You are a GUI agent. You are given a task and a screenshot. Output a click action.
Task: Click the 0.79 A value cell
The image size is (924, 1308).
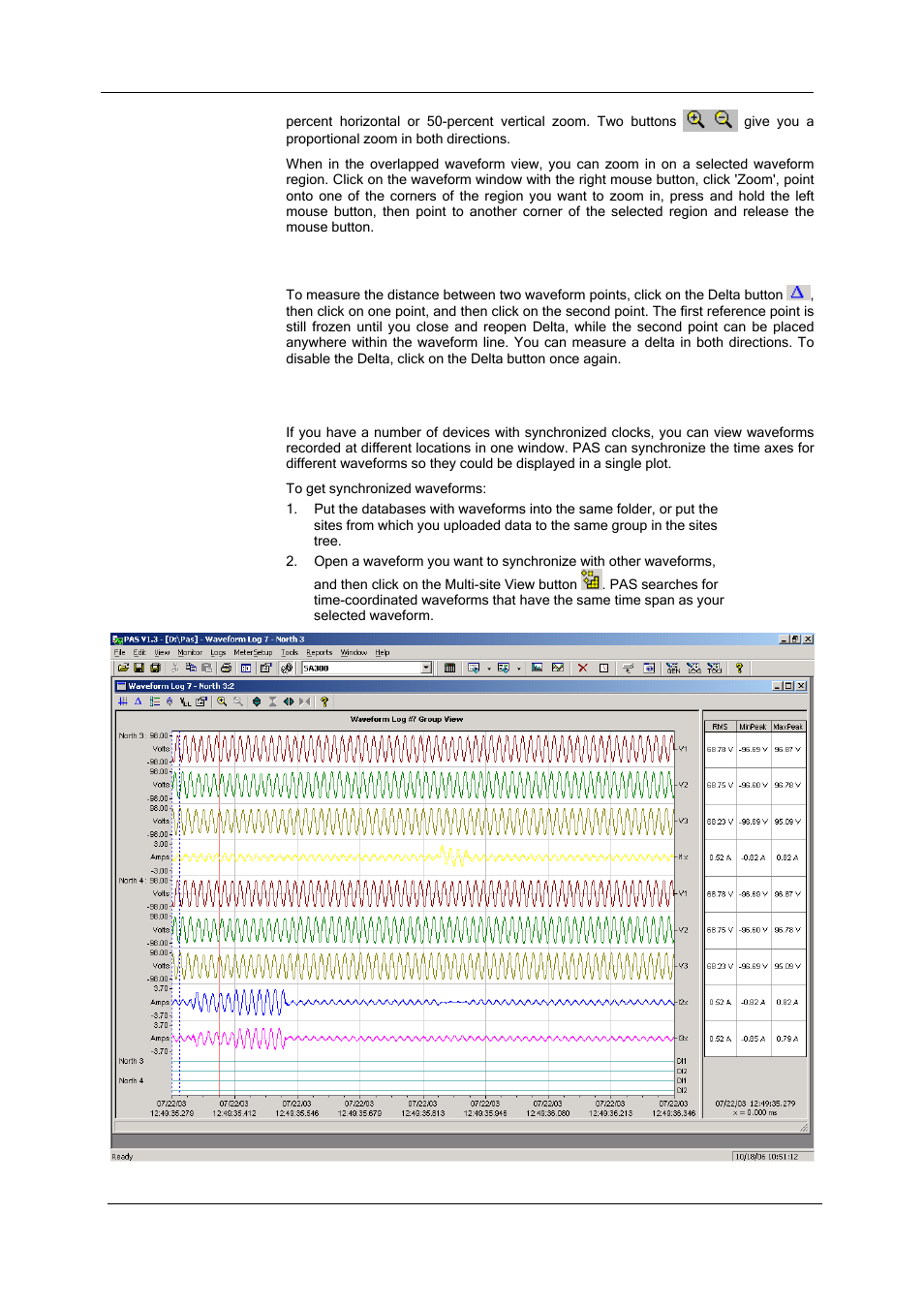[787, 1039]
